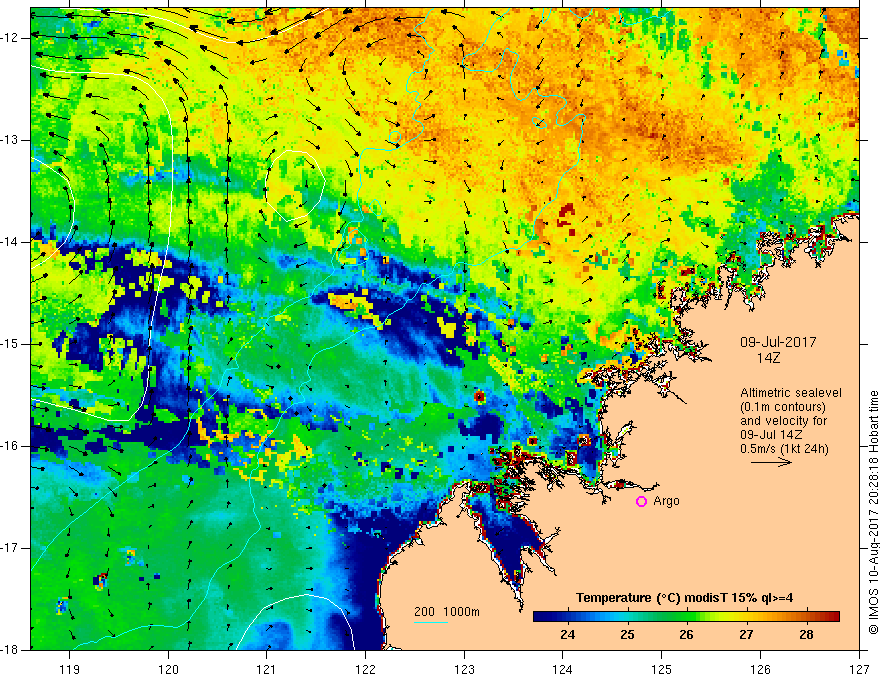880x680 pixels.
Task: Click the latitude label '-18'
Action: tap(10, 650)
